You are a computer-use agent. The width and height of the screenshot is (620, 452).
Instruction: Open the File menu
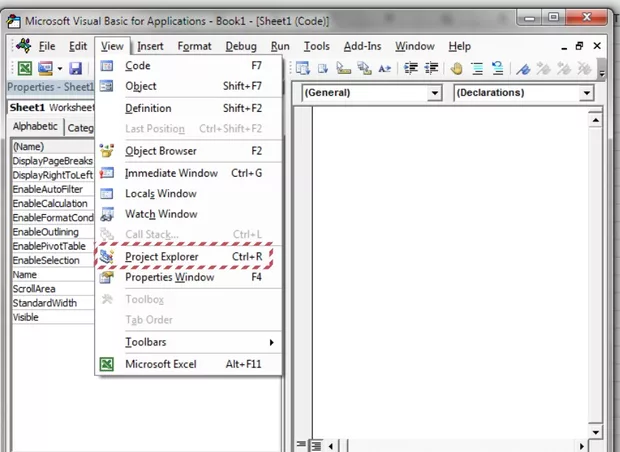[x=47, y=46]
